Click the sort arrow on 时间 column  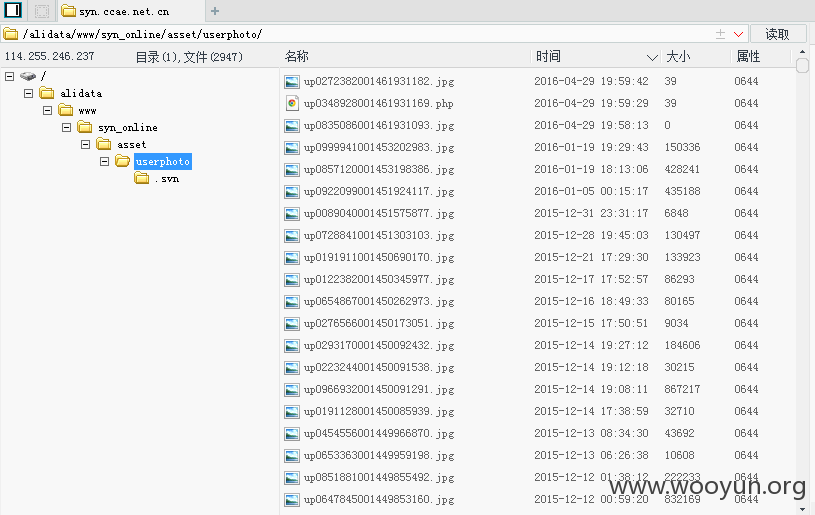[652, 57]
